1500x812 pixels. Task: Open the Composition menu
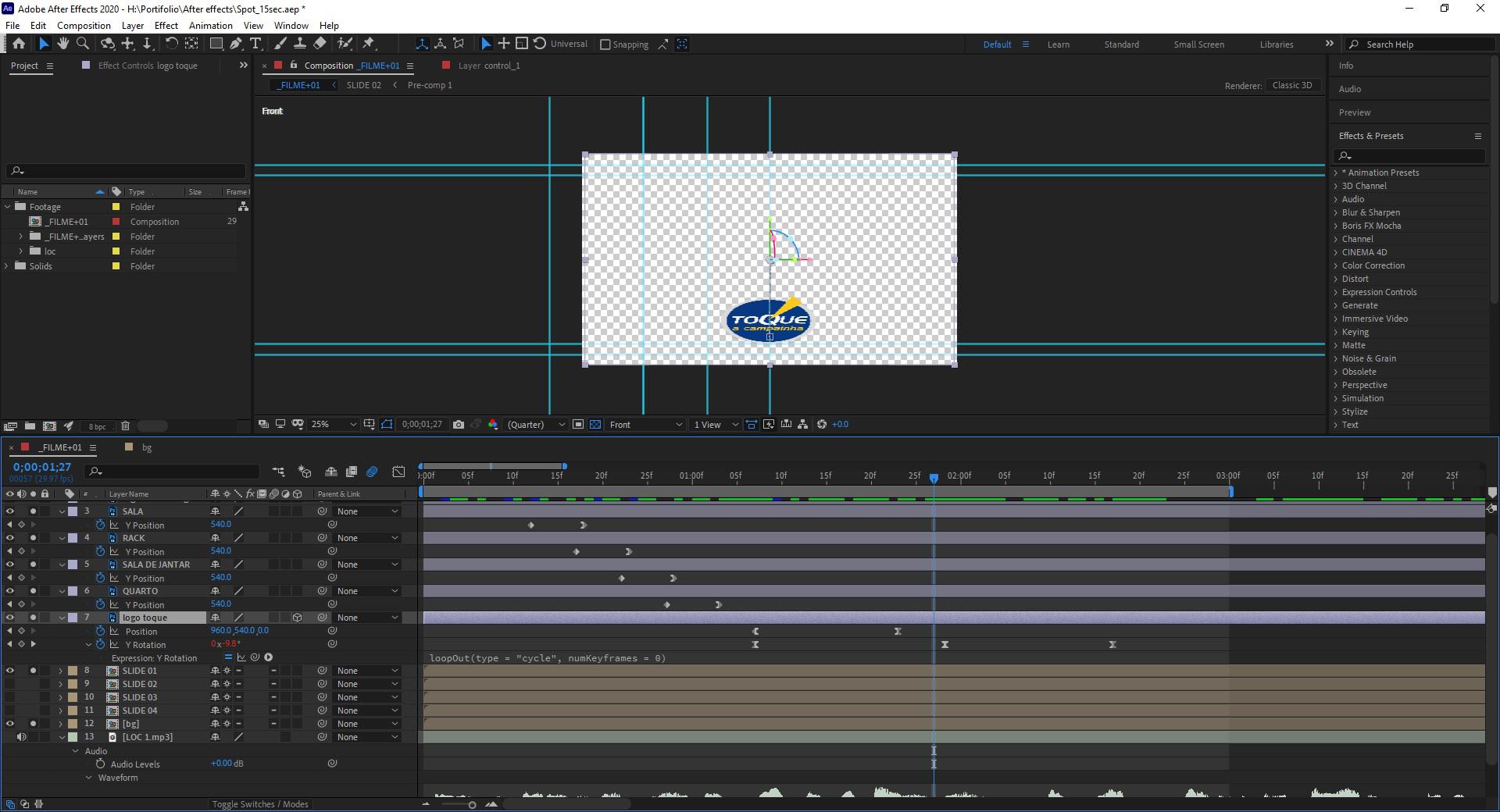[x=84, y=26]
